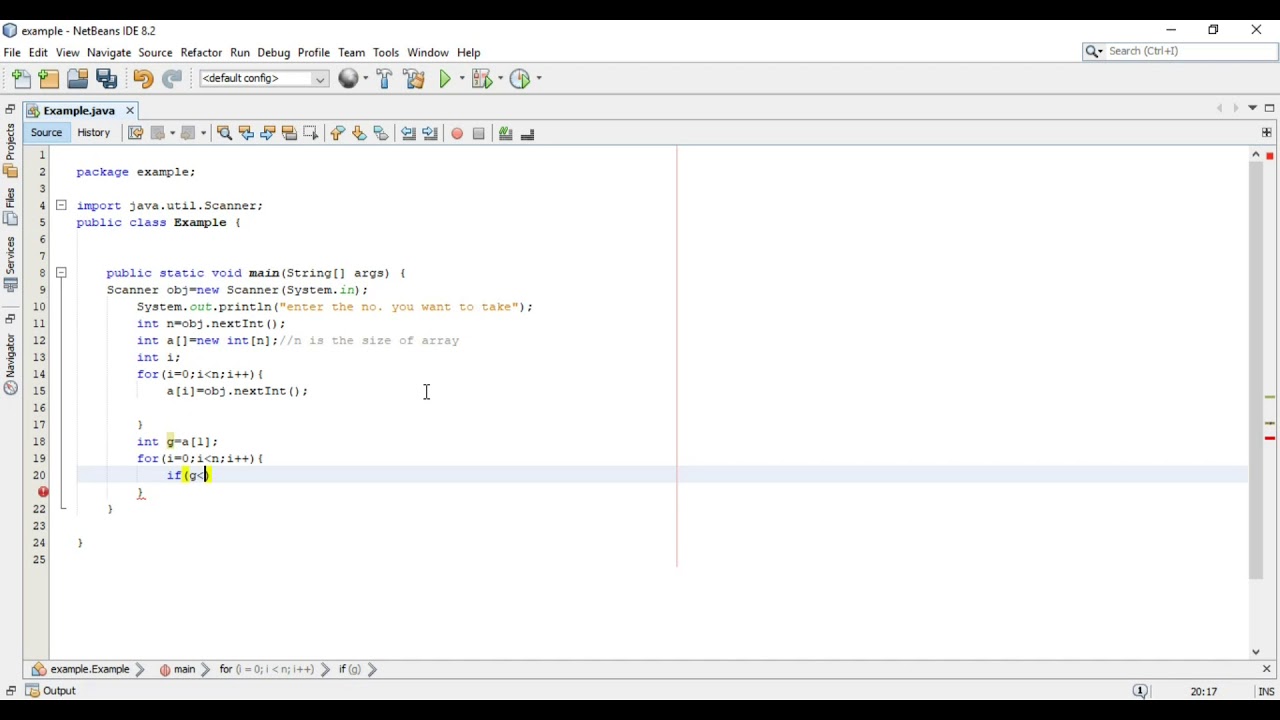Image resolution: width=1280 pixels, height=720 pixels.
Task: Click the Start Macro Recording red icon
Action: click(x=457, y=133)
